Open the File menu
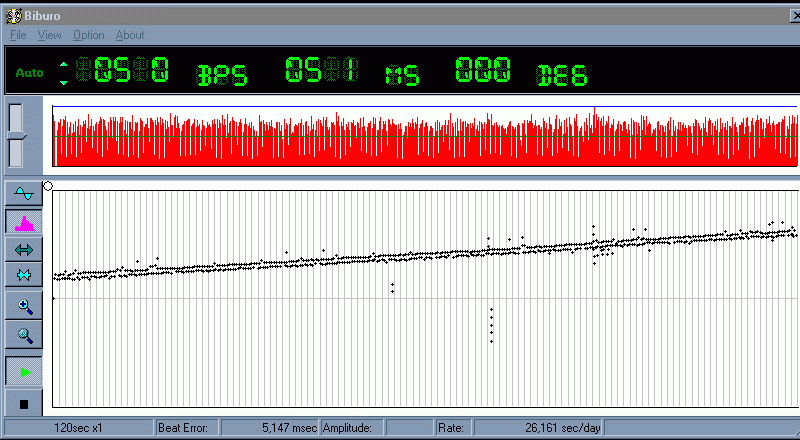800x440 pixels. click(x=18, y=35)
